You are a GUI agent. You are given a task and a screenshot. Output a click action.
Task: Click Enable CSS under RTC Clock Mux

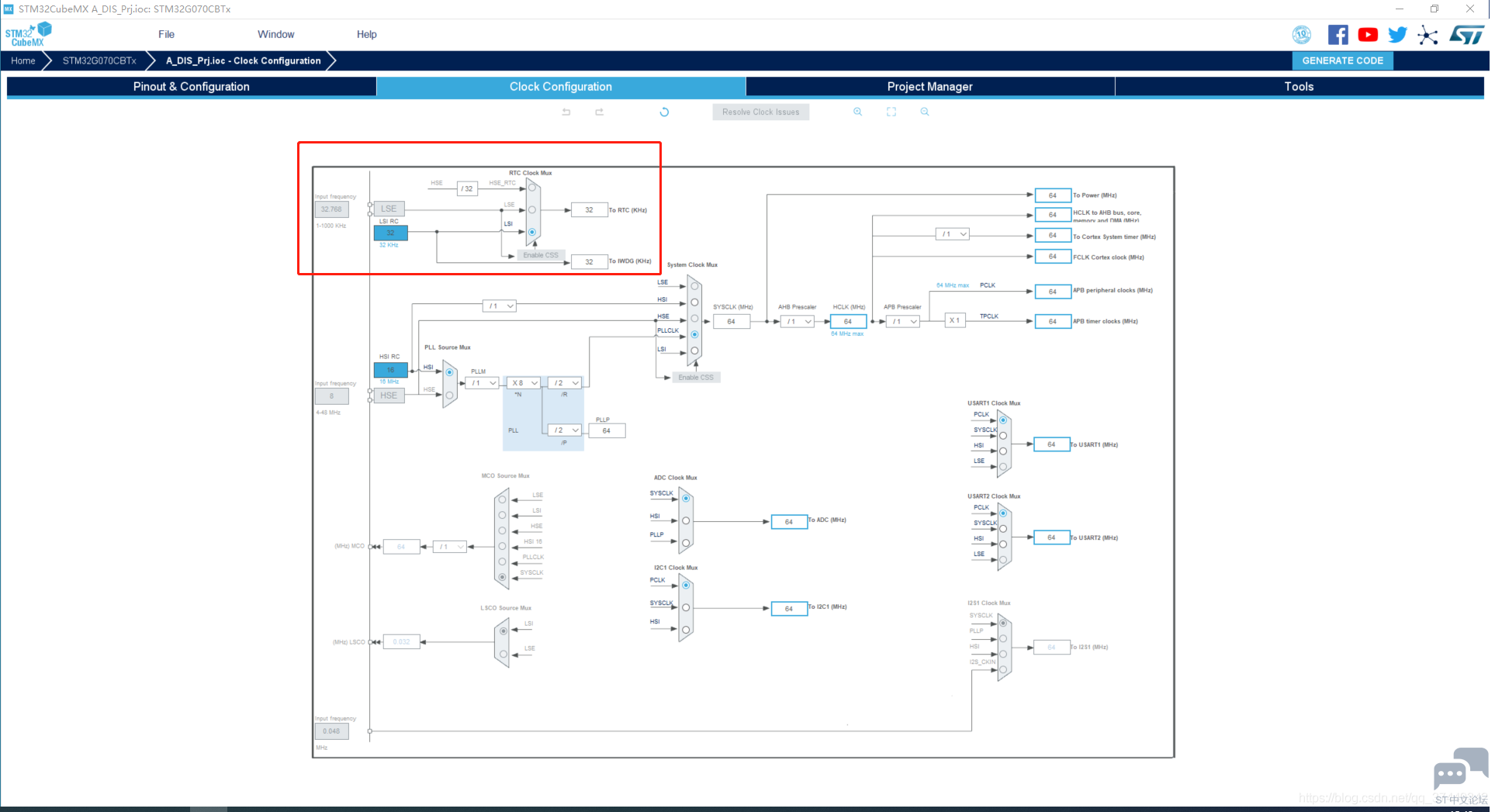(x=541, y=255)
